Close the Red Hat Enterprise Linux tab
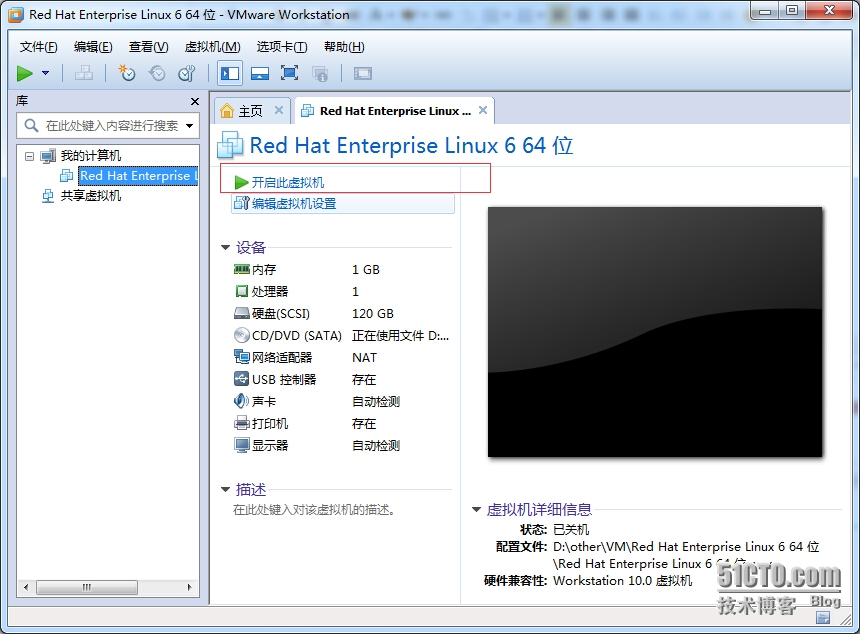Screen dimensions: 860x634 pos(483,110)
